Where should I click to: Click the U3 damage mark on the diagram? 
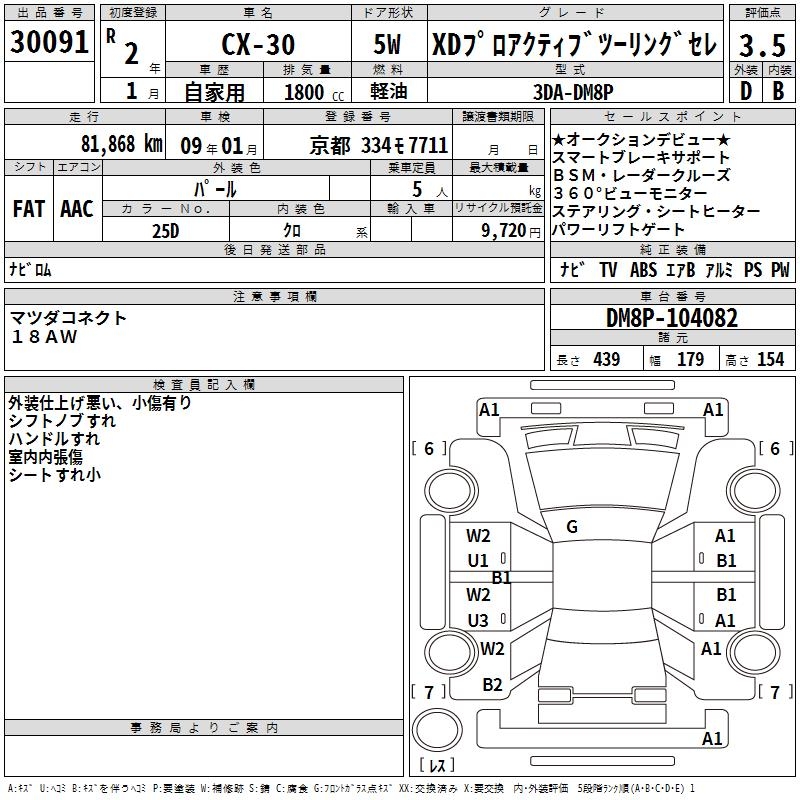(x=478, y=621)
